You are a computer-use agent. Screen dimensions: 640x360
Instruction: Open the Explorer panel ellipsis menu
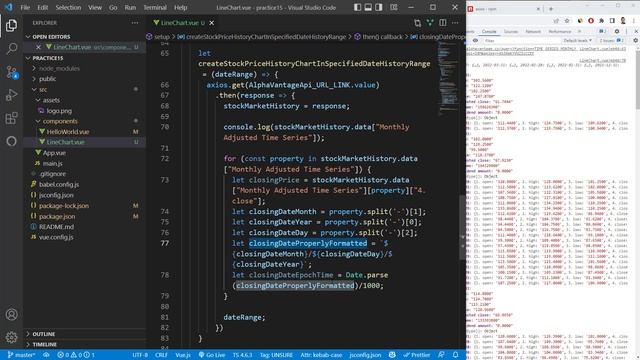[x=135, y=23]
